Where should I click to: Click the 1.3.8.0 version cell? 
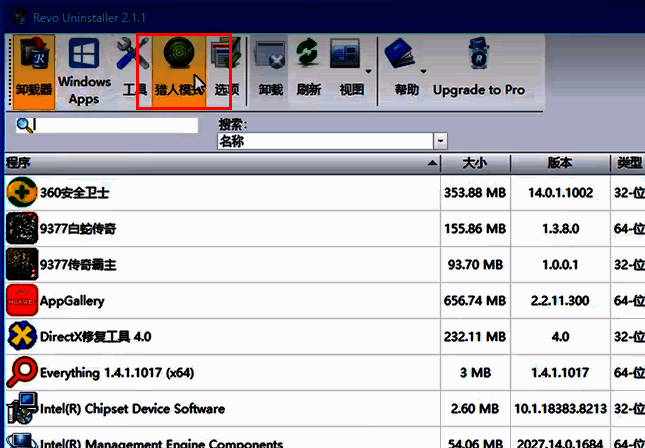(560, 228)
